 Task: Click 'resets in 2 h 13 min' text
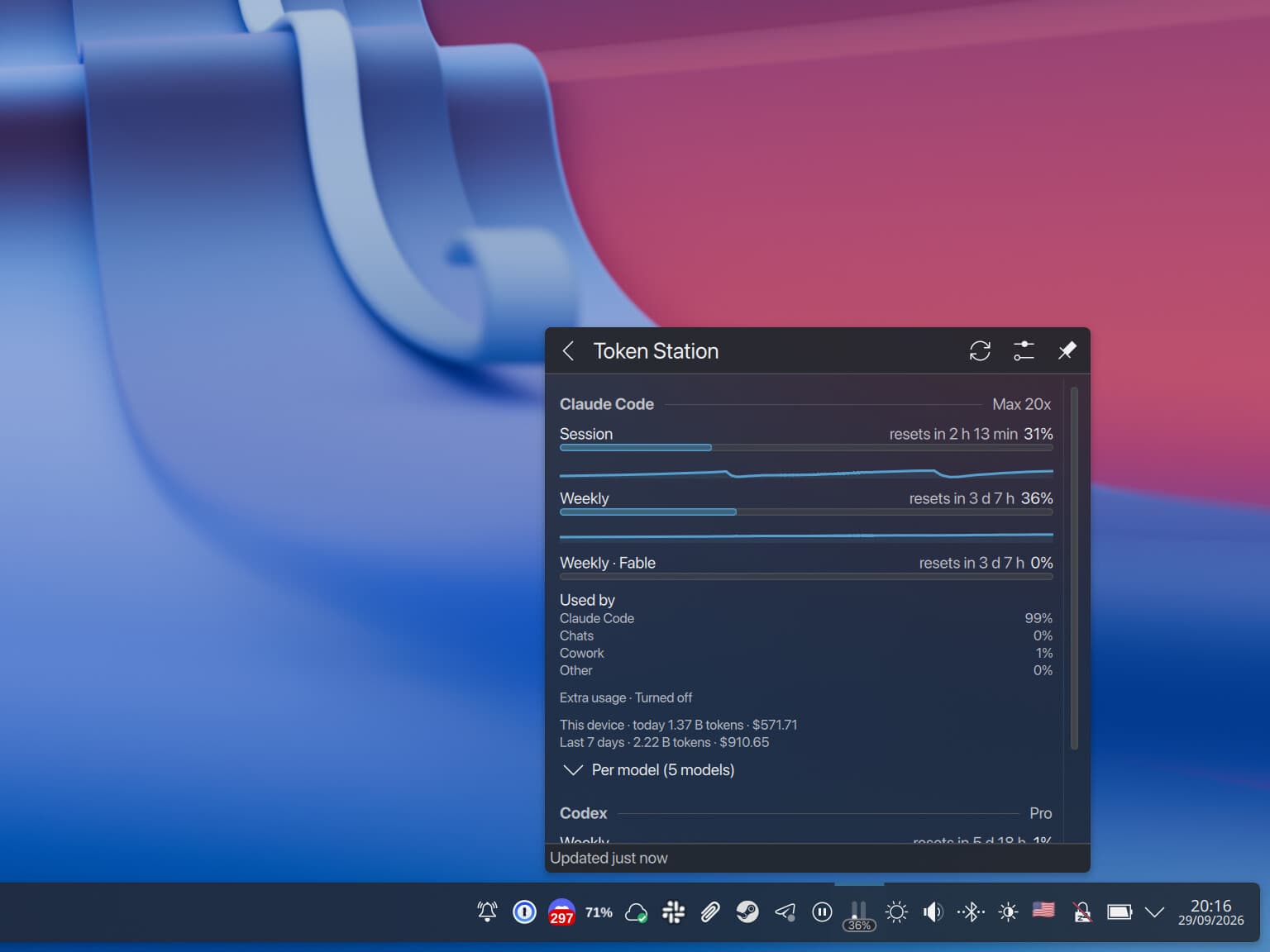[x=953, y=434]
